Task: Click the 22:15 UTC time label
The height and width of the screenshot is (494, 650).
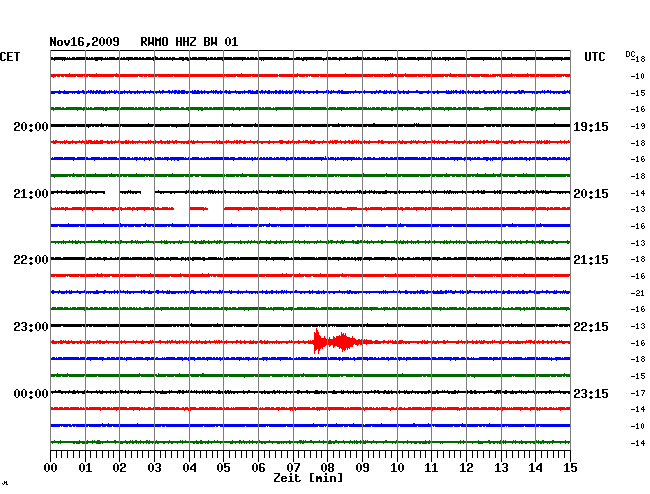Action: click(x=591, y=327)
